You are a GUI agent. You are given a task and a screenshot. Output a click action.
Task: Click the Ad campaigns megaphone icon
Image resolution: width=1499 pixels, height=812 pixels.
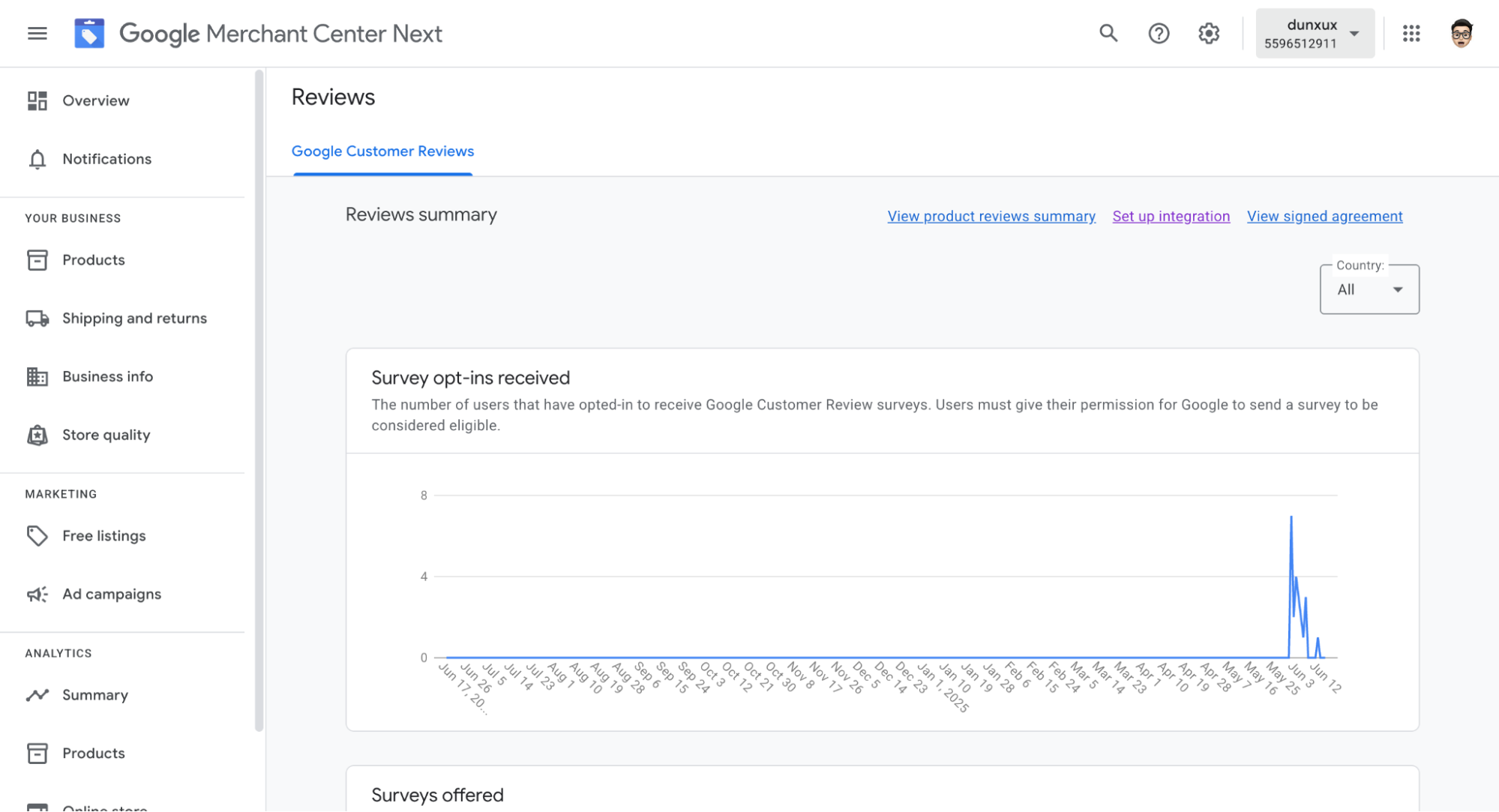coord(37,595)
